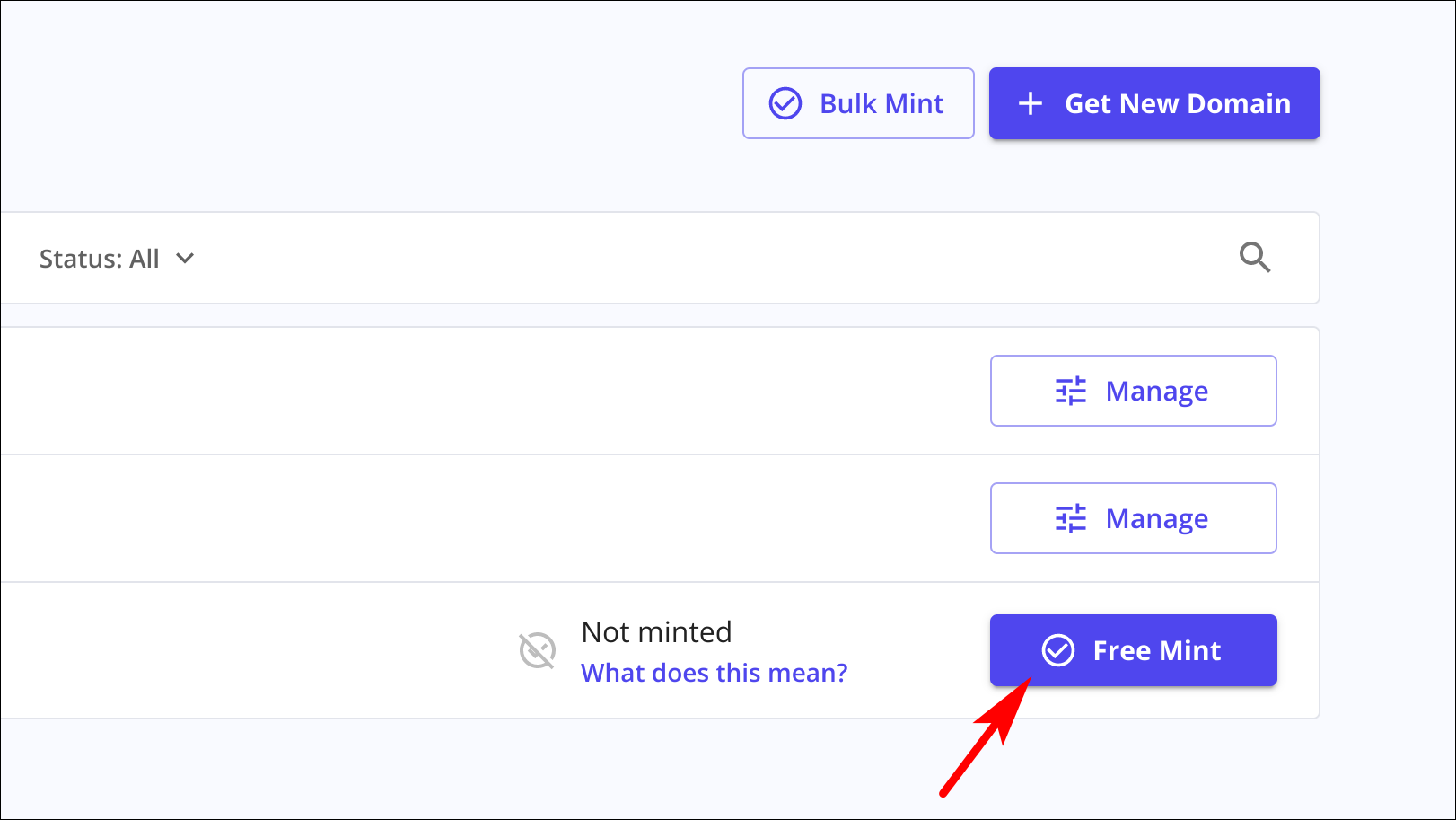Open the 'What does this mean?' link
The image size is (1456, 820).
[x=714, y=673]
